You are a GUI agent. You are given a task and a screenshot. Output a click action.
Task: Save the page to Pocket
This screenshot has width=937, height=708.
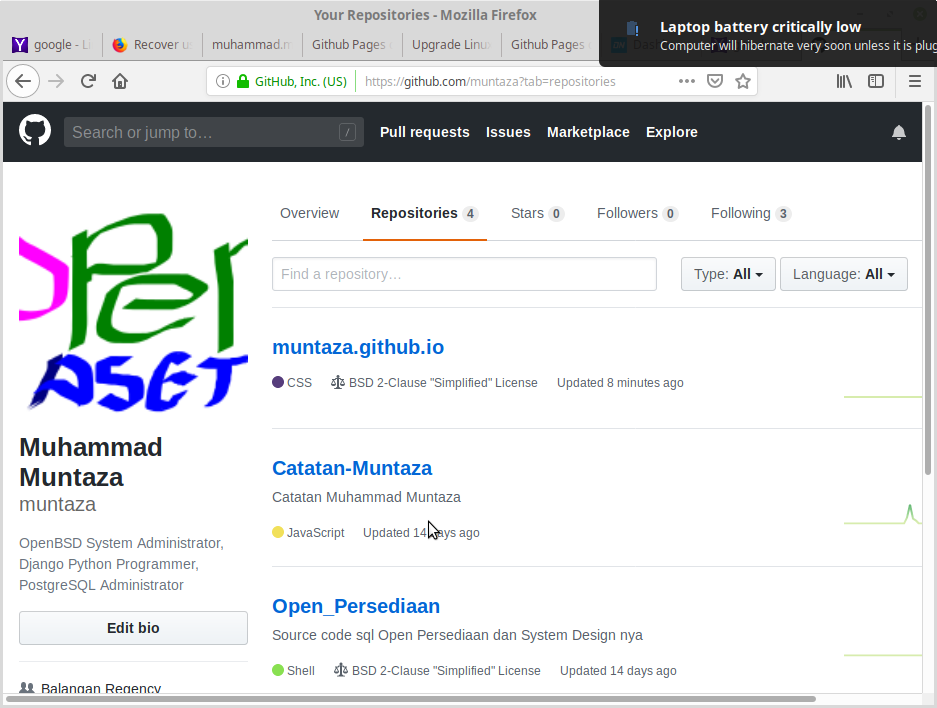coord(715,81)
